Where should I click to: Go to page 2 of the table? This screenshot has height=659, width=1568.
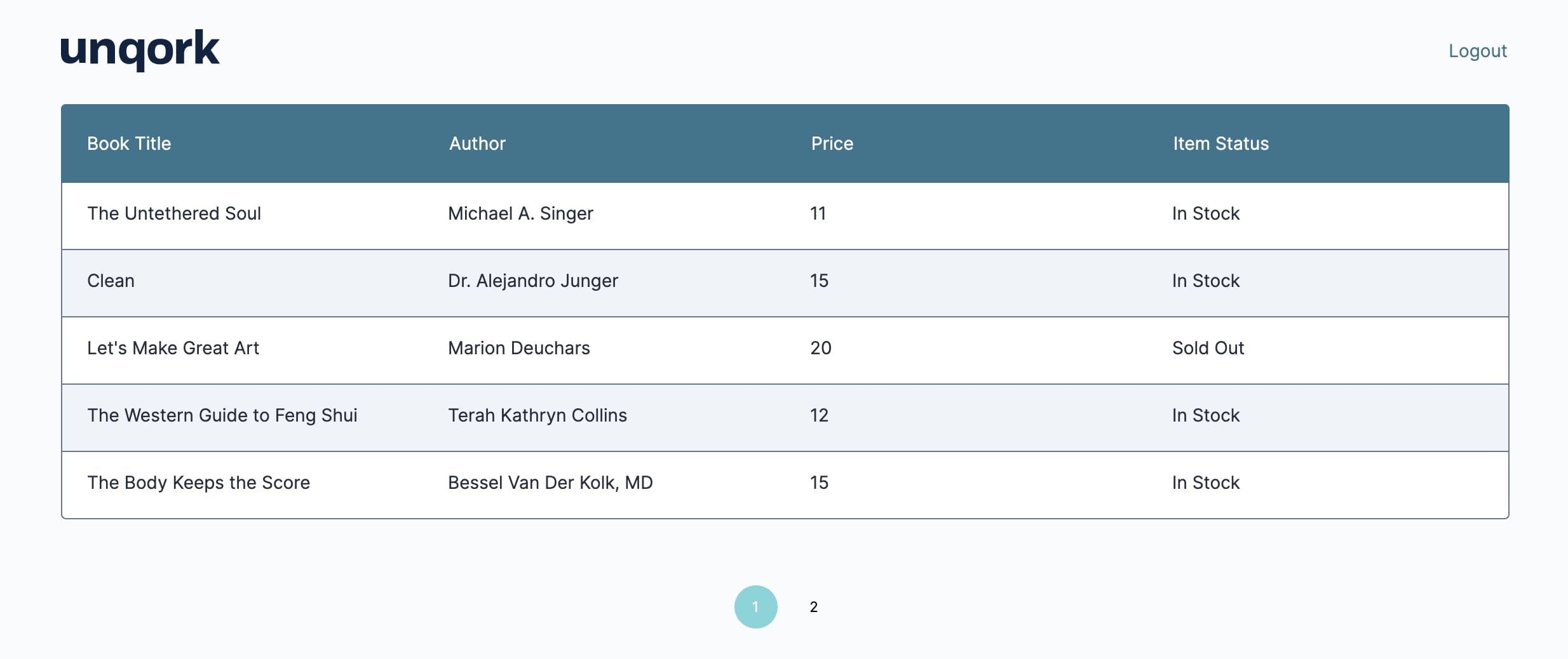[x=813, y=607]
